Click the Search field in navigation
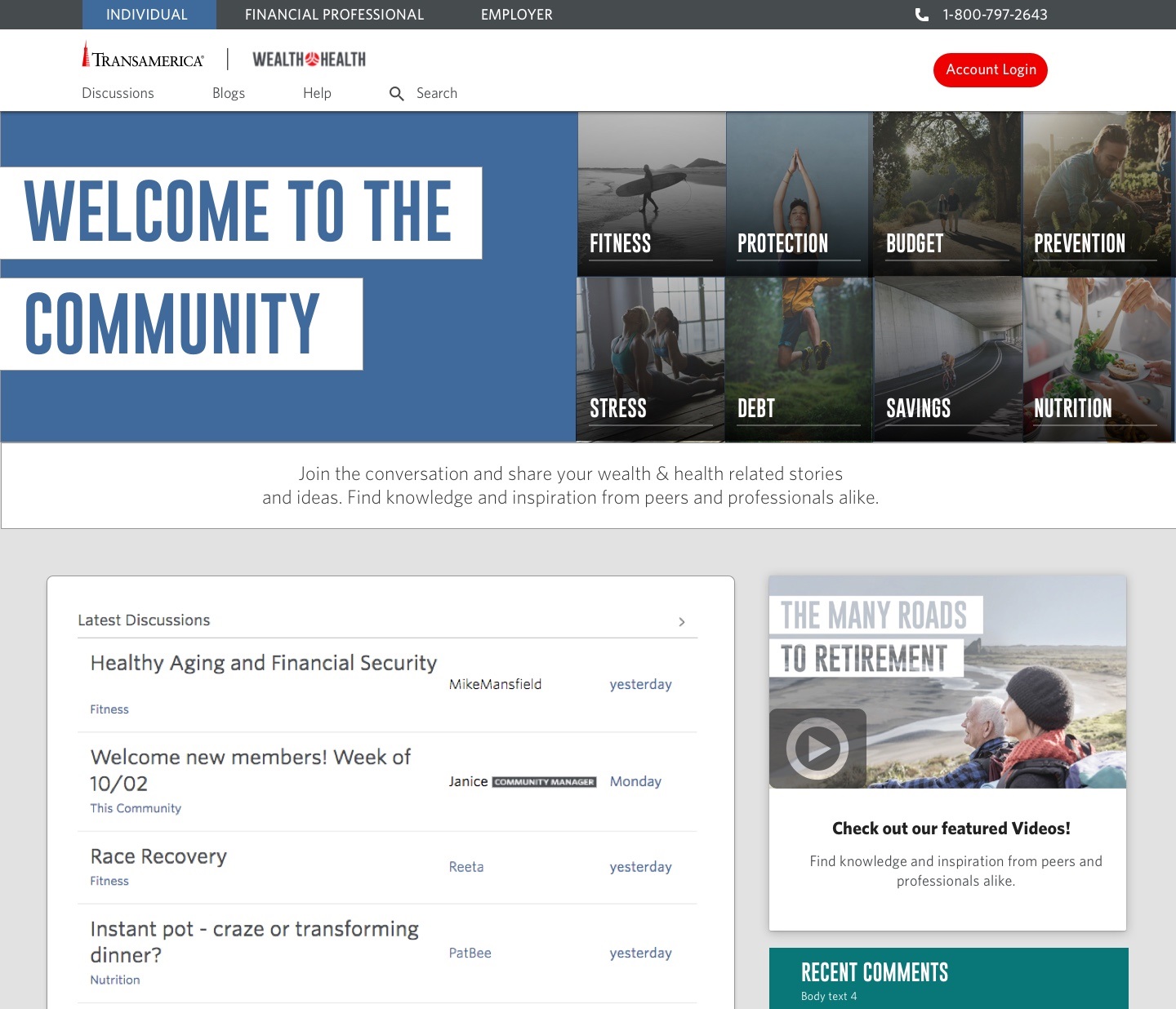 tap(437, 94)
